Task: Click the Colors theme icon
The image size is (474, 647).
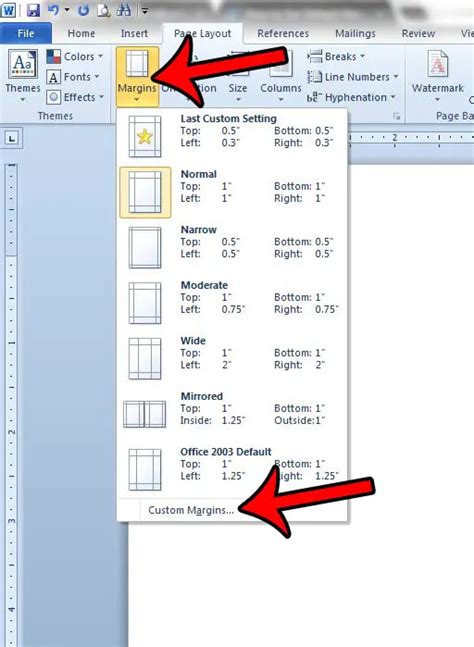Action: click(54, 57)
